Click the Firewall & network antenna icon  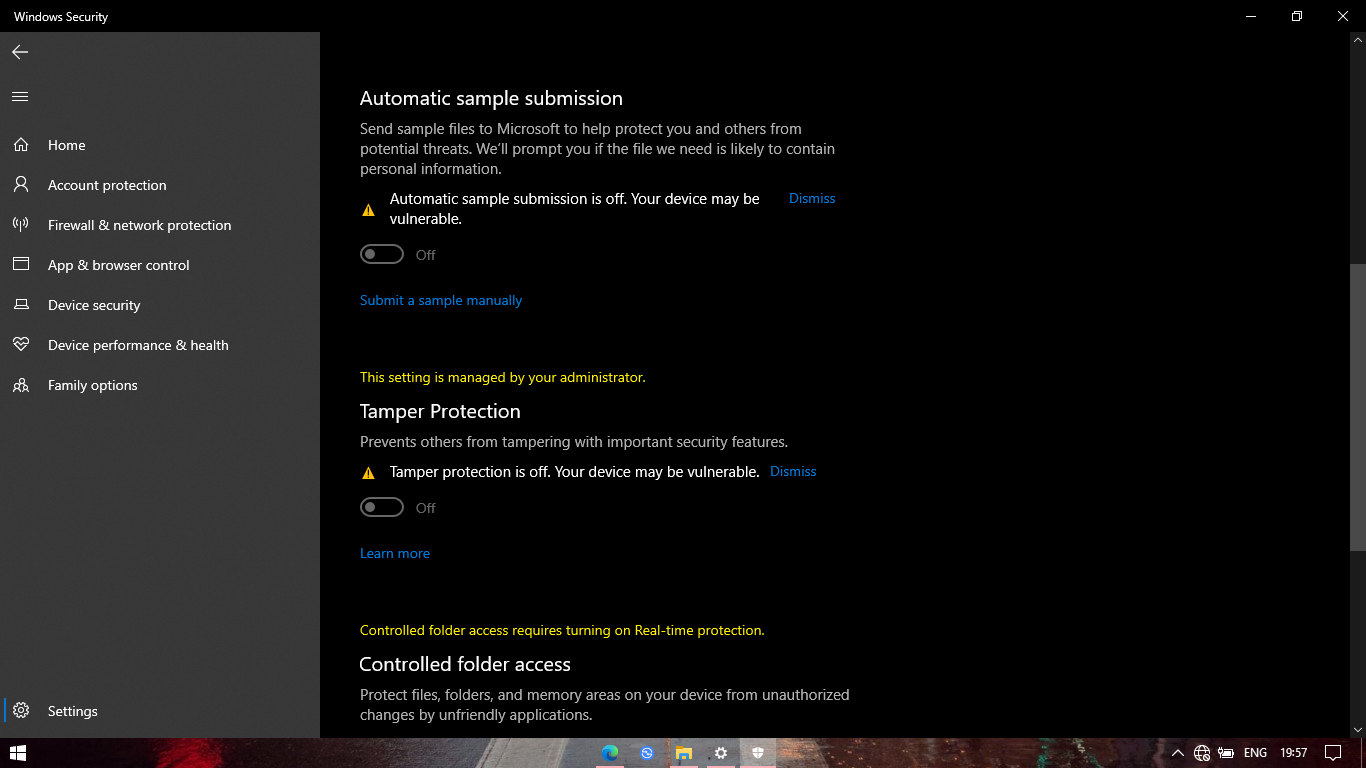click(x=21, y=225)
